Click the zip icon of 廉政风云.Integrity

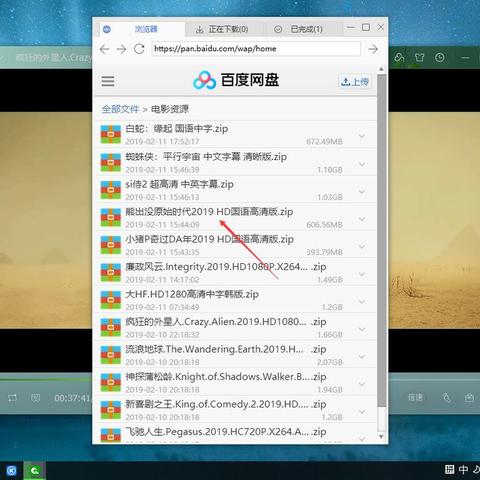click(111, 272)
